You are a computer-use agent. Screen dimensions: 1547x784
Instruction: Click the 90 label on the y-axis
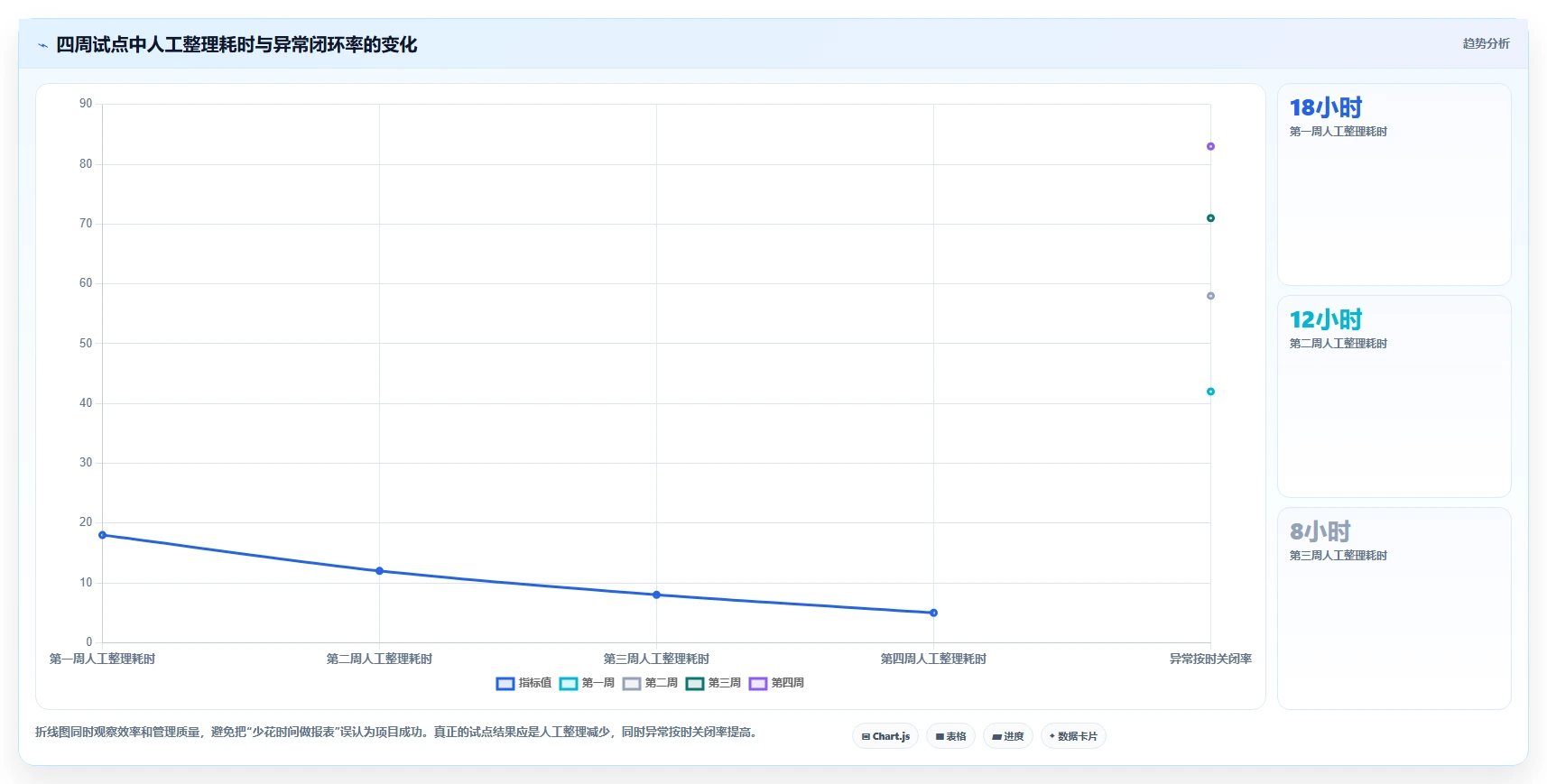(x=86, y=104)
